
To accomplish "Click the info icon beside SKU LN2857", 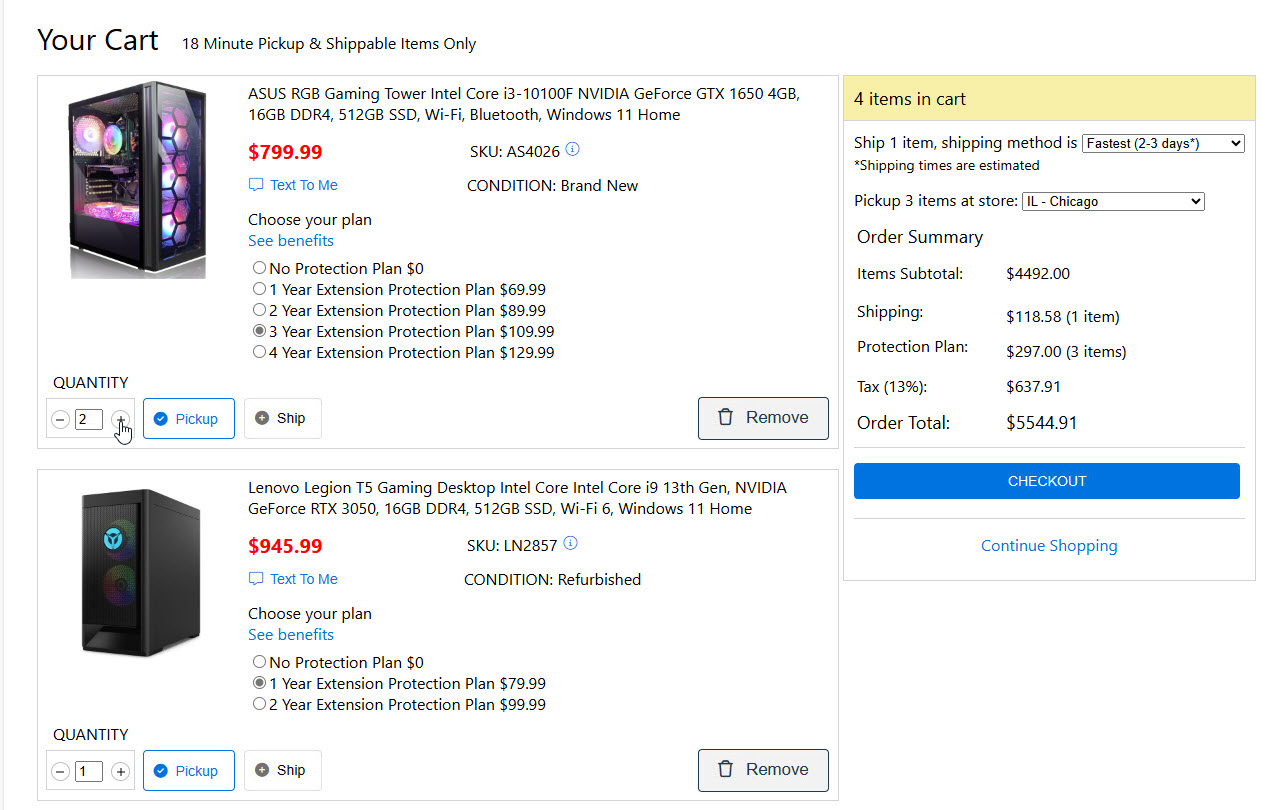I will 570,544.
